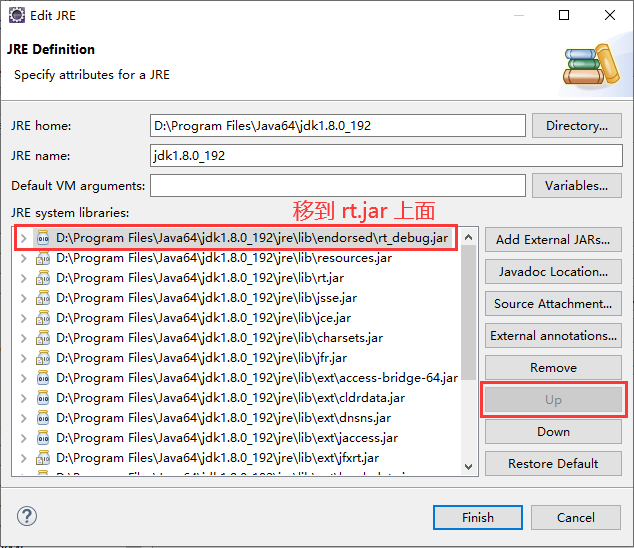The width and height of the screenshot is (634, 548).
Task: Click the help question mark icon
Action: [27, 517]
